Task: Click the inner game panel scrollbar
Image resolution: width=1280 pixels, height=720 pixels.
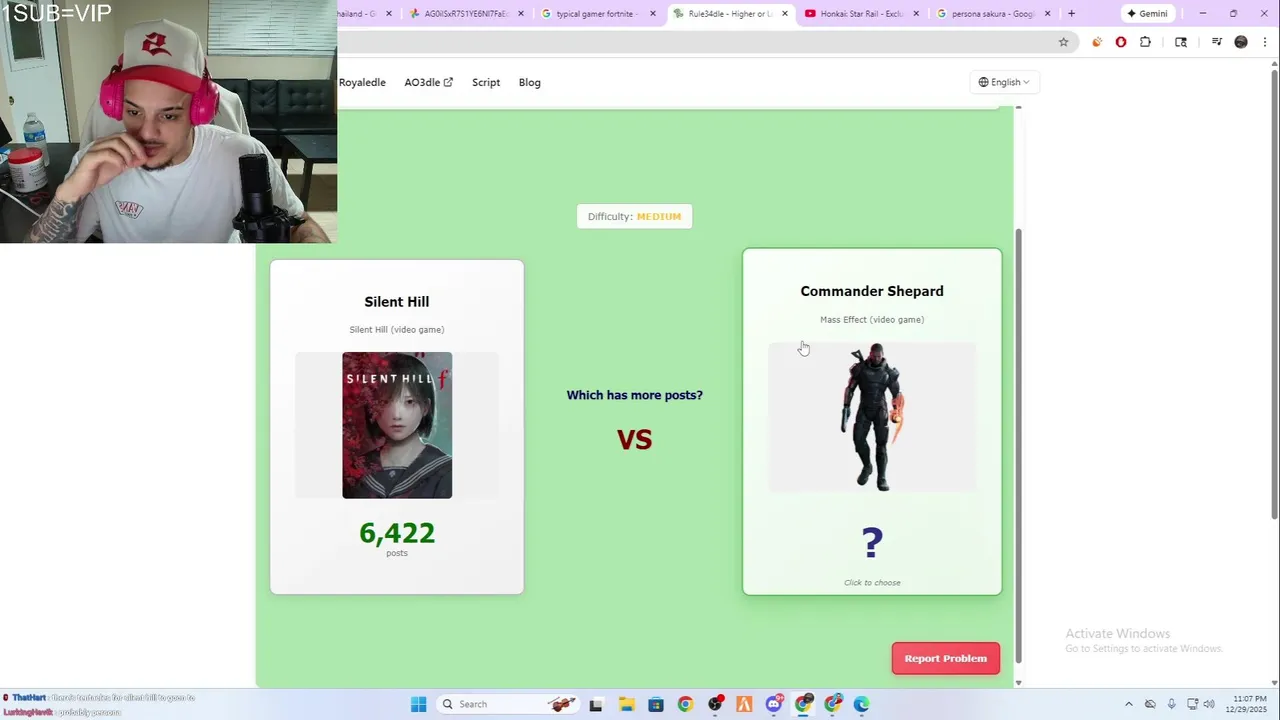Action: (x=1019, y=445)
